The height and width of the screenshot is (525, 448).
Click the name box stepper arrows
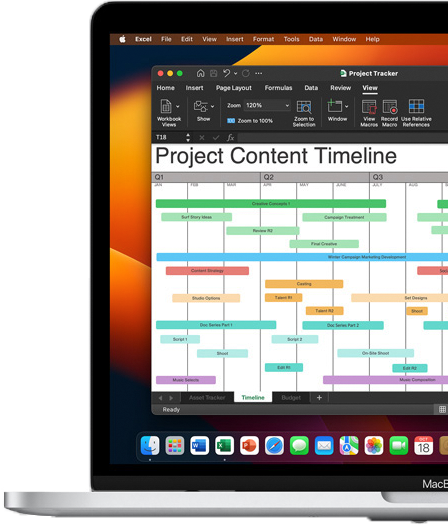(x=188, y=137)
